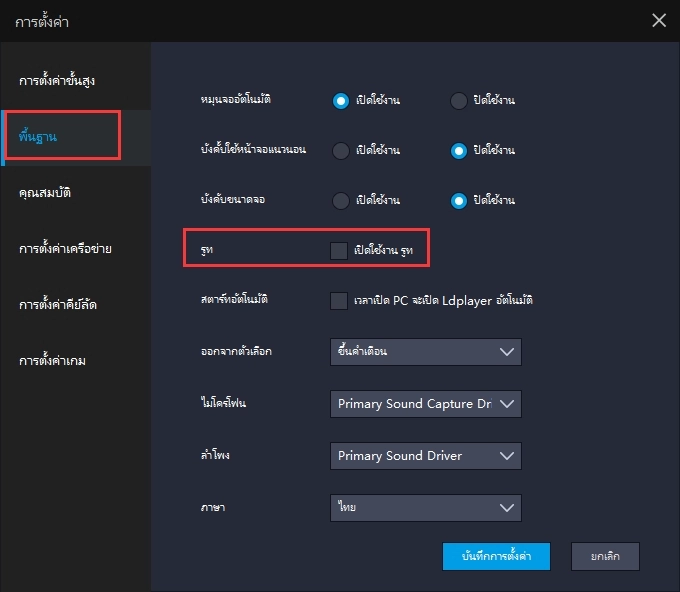Viewport: 680px width, 592px height.
Task: Tick auto-start Ldplayer with PC checkbox
Action: 339,300
